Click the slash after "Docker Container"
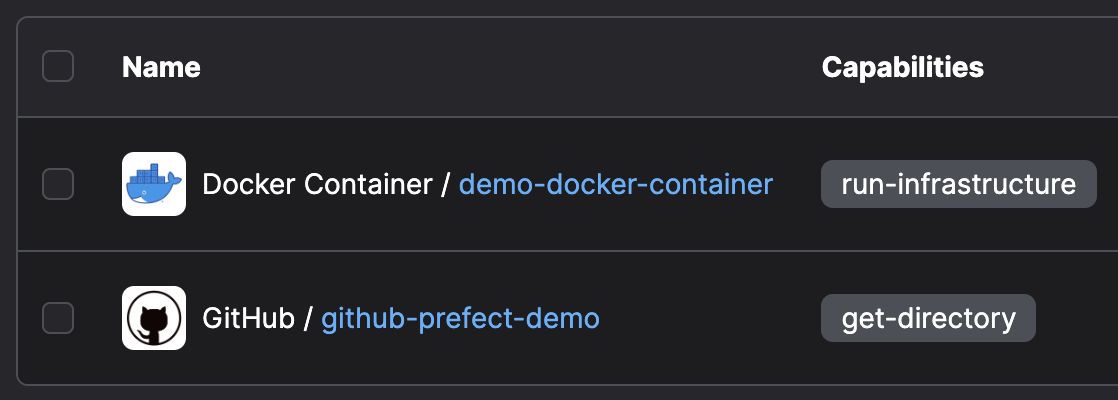This screenshot has height=400, width=1118. (x=446, y=185)
